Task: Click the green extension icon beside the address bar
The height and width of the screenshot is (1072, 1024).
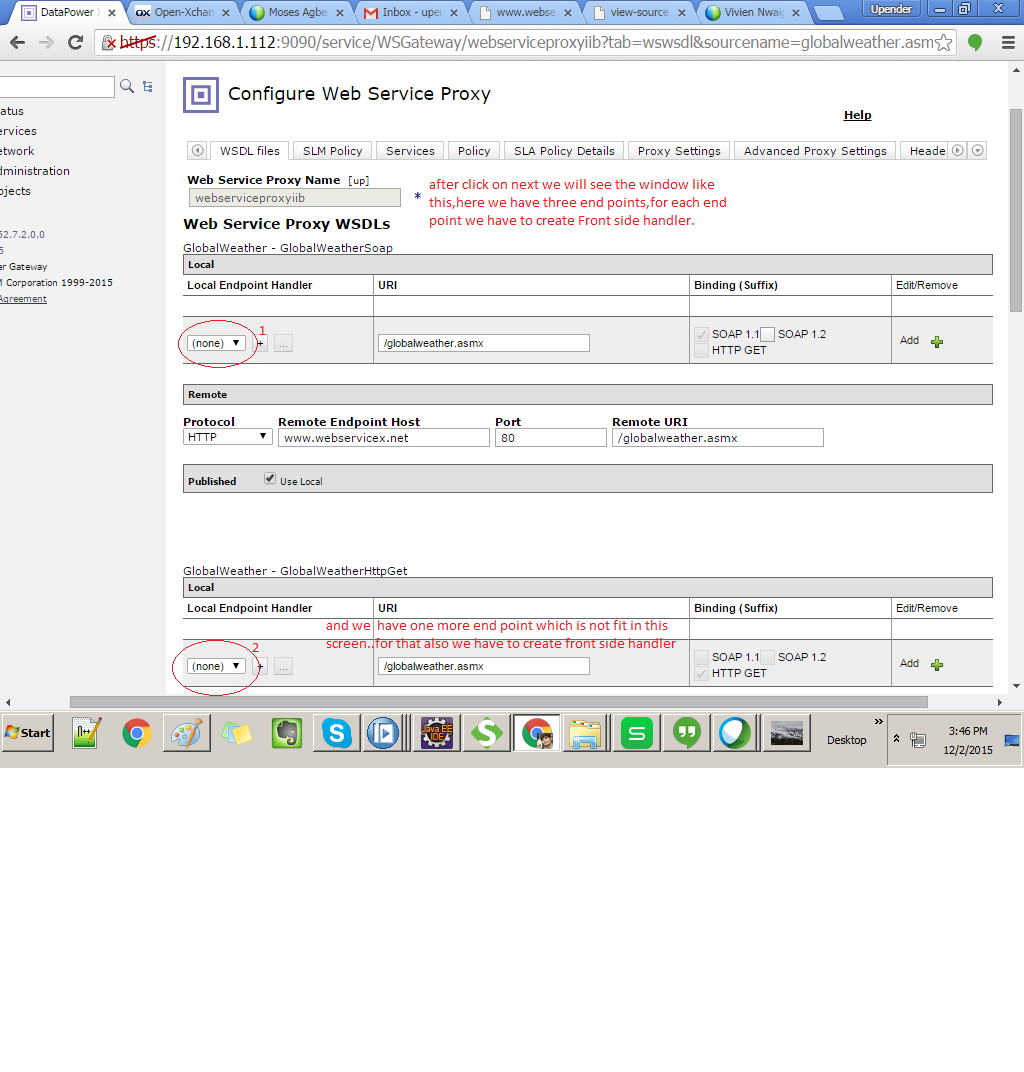Action: coord(975,43)
